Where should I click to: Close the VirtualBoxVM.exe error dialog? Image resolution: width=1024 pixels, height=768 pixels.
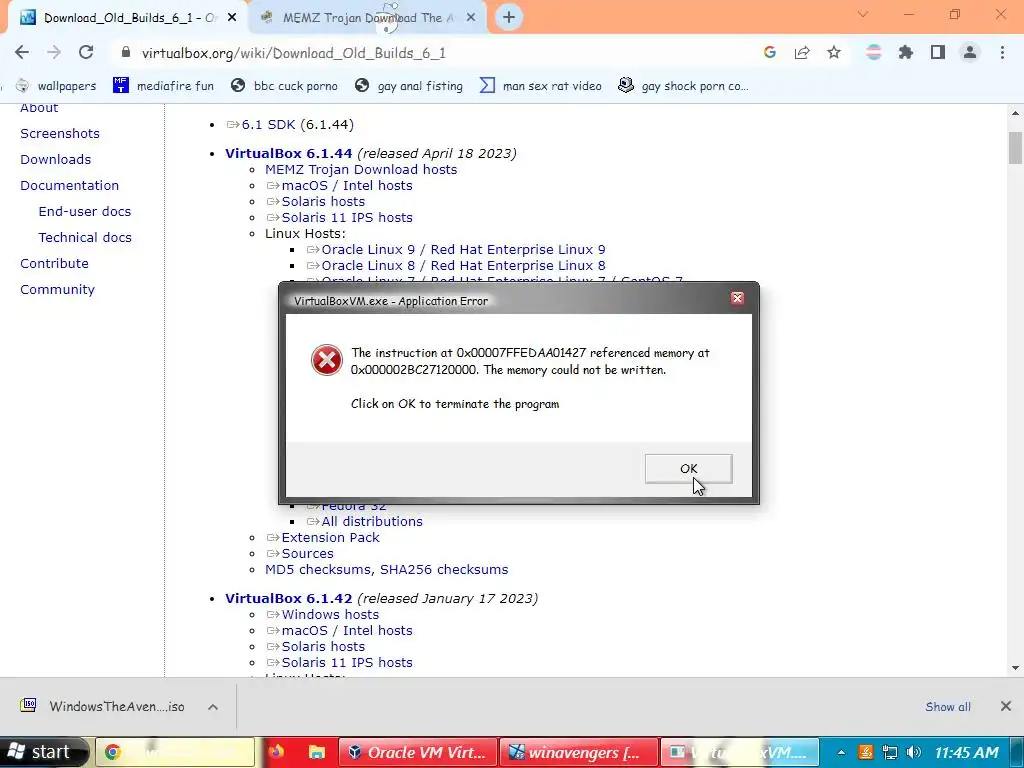pos(737,298)
